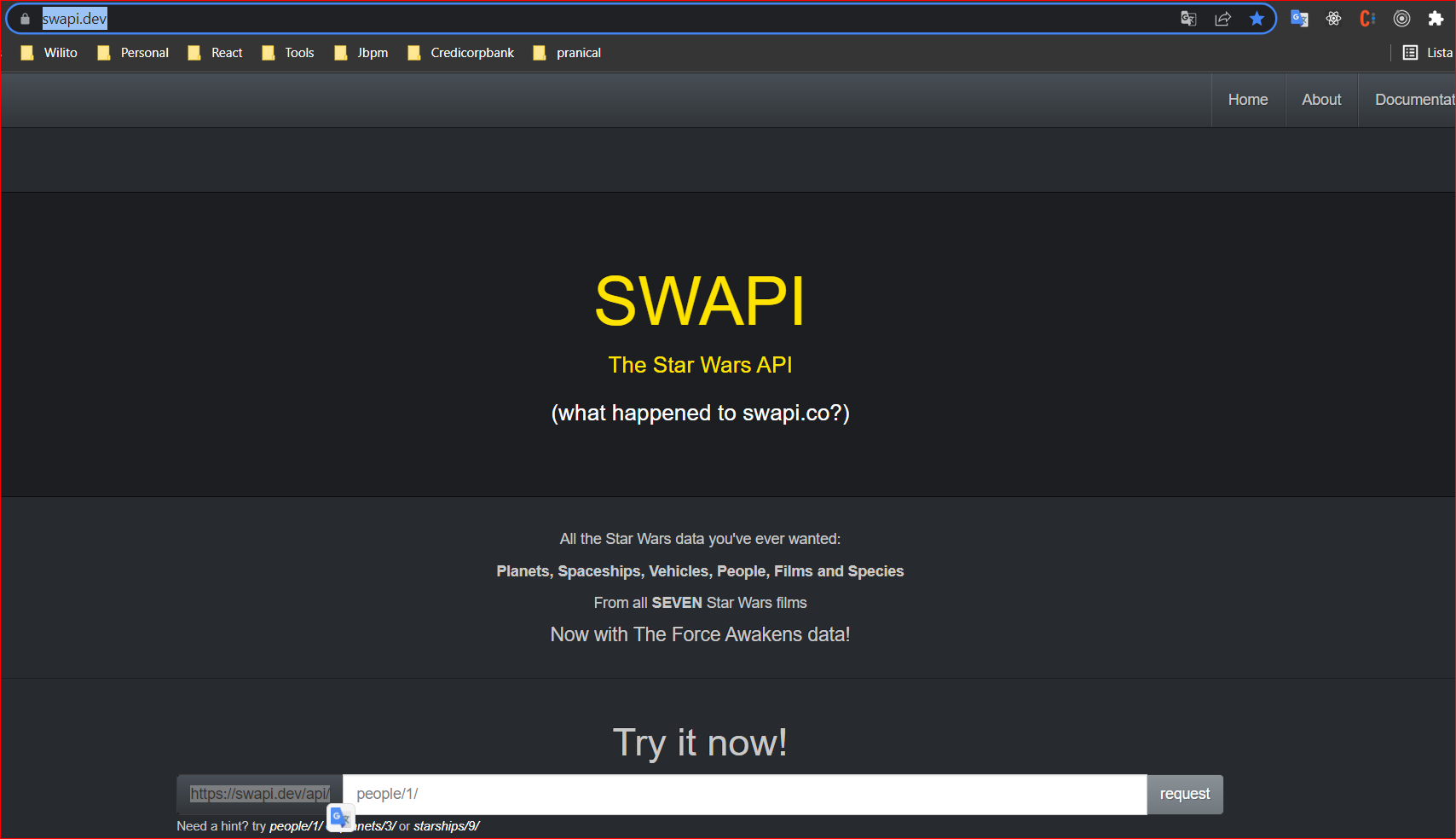Open the reading list icon
The image size is (1456, 839).
tap(1411, 53)
